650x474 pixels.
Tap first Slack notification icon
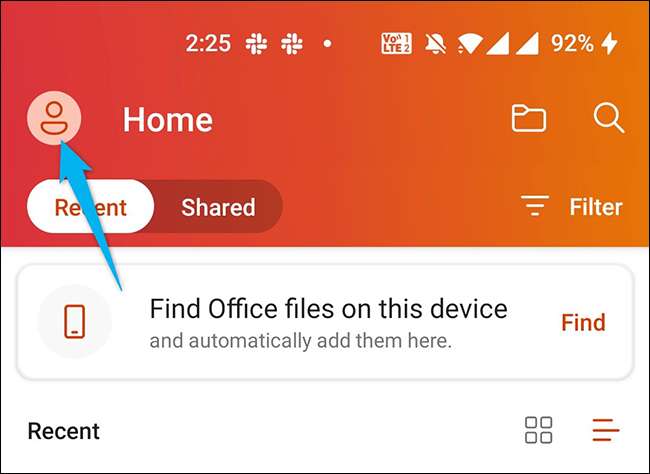coord(256,44)
